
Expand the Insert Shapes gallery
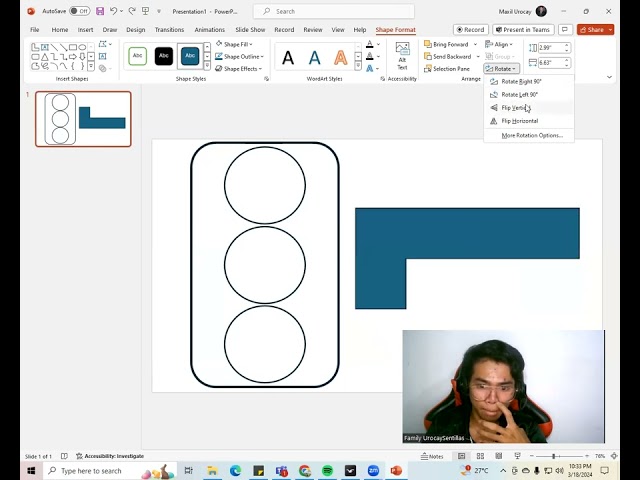(x=91, y=66)
